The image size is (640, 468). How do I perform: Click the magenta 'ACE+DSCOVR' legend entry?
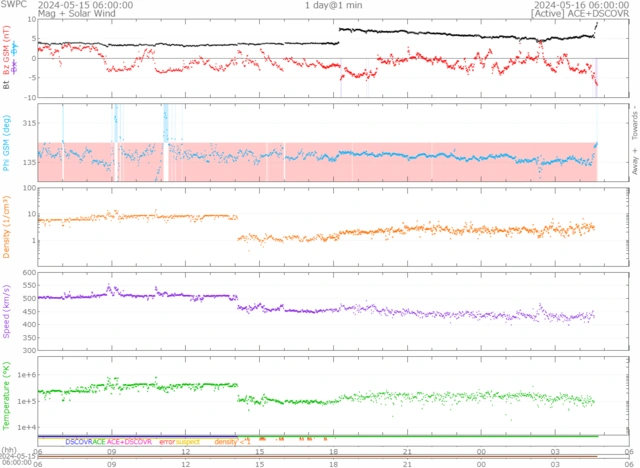coord(129,442)
